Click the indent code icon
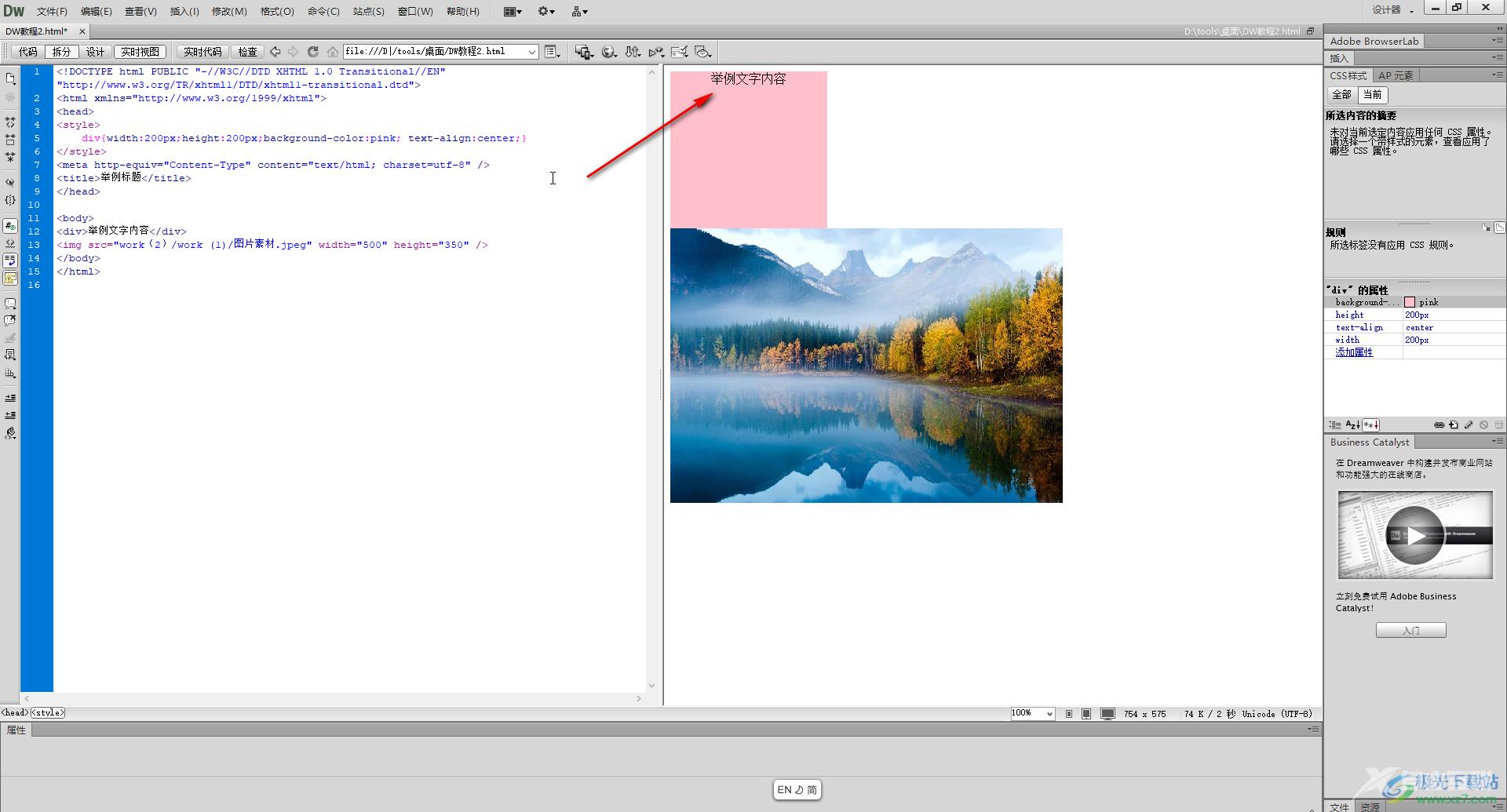This screenshot has height=812, width=1507. click(x=10, y=398)
